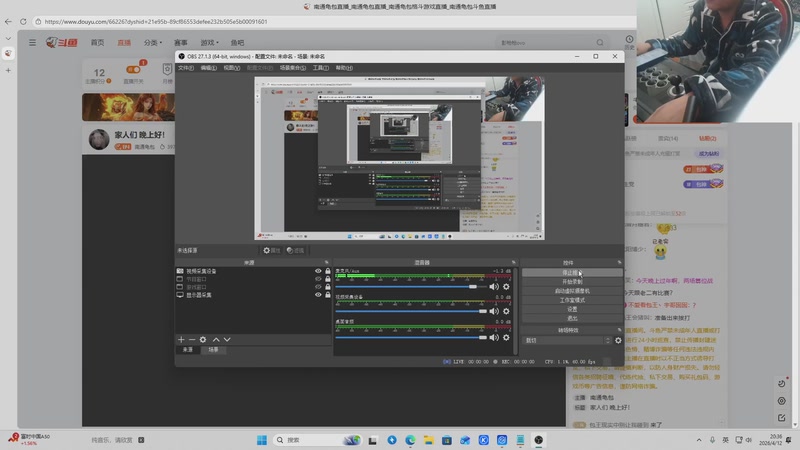Expand the 游戏 dropdown in Douyu

click(209, 42)
